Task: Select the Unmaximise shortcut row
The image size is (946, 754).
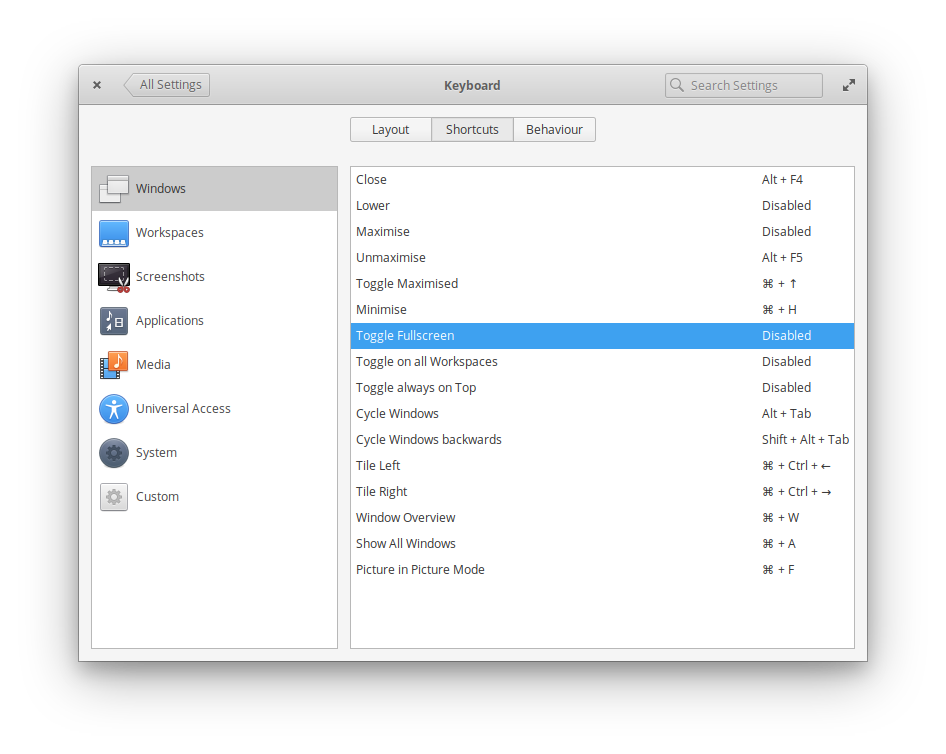Action: coord(602,258)
